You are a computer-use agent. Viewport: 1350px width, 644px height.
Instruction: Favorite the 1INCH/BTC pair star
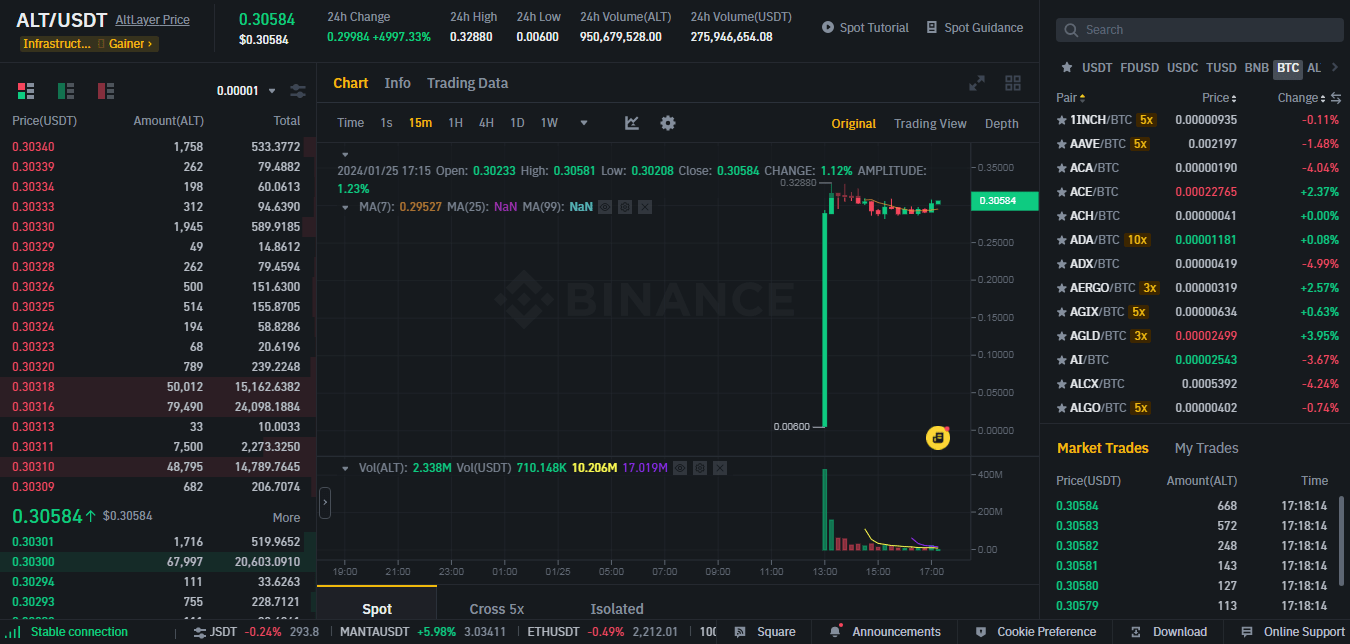click(x=1062, y=119)
